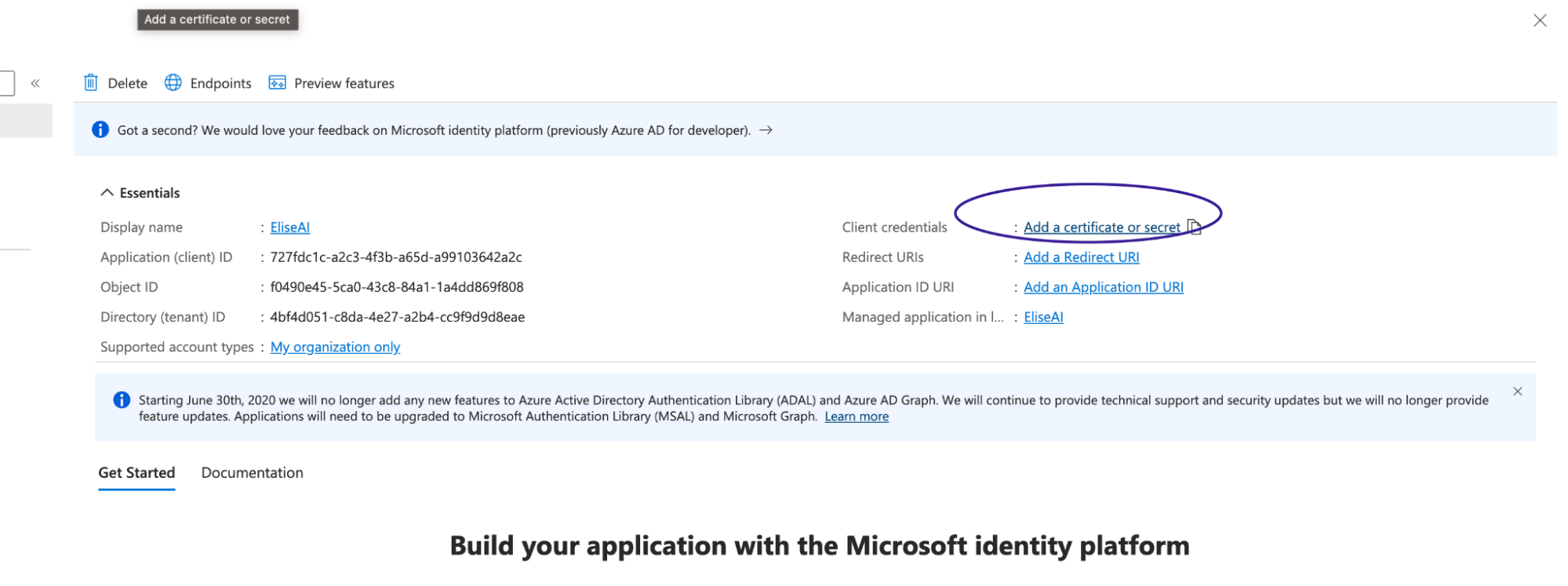This screenshot has height=586, width=1568.
Task: Collapse the Essentials section
Action: (x=107, y=192)
